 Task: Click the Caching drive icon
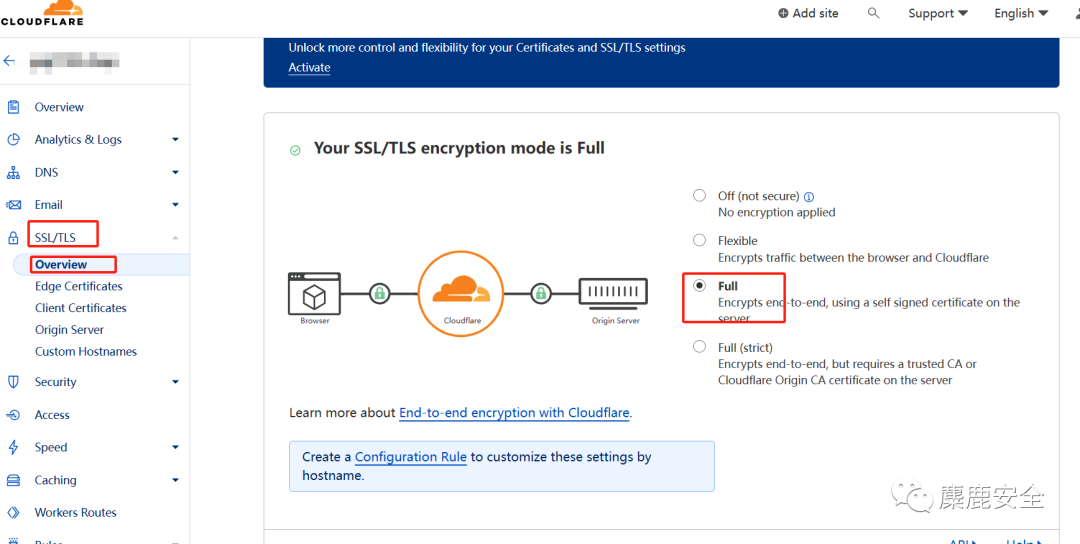tap(13, 480)
